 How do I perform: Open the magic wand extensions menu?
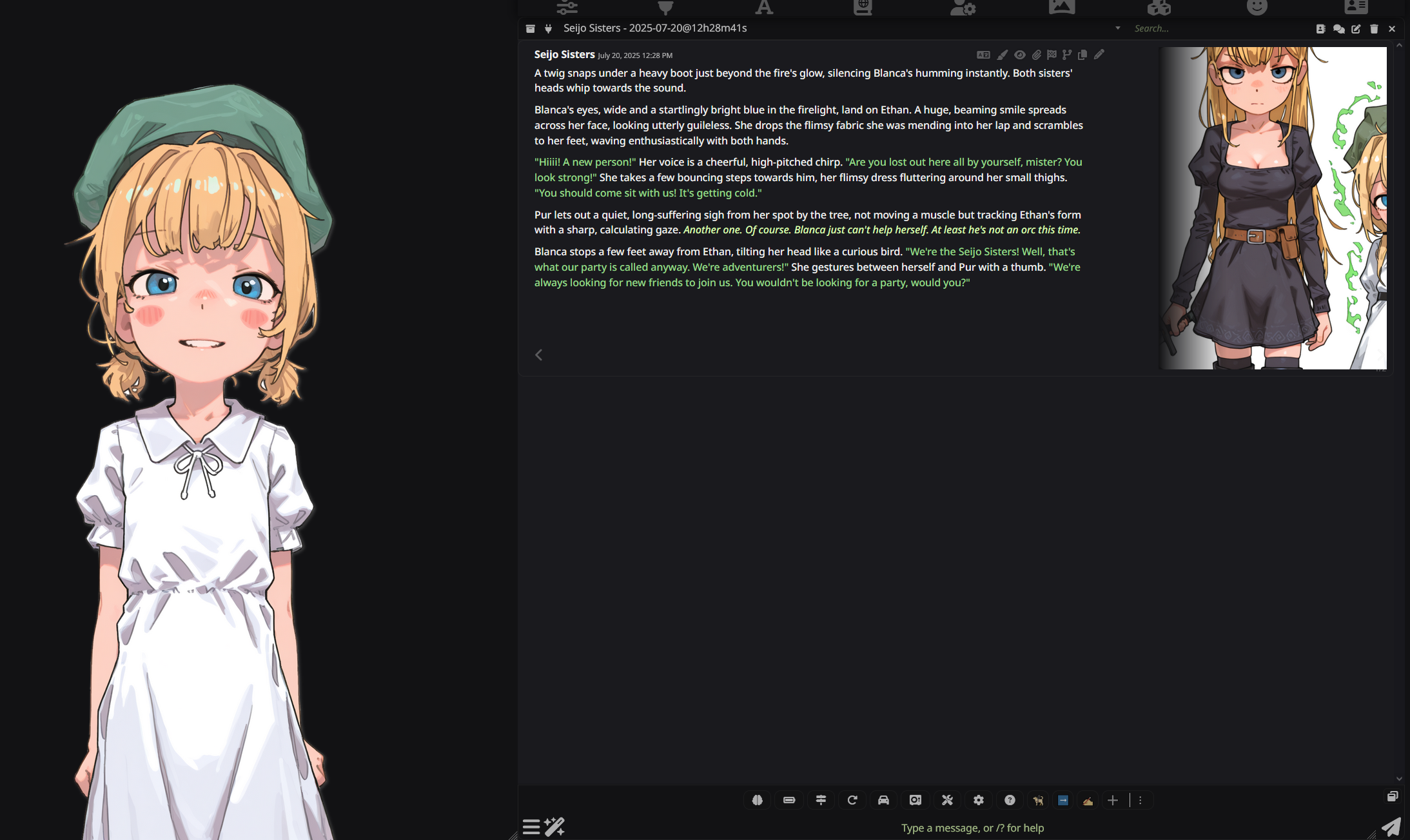tap(554, 826)
